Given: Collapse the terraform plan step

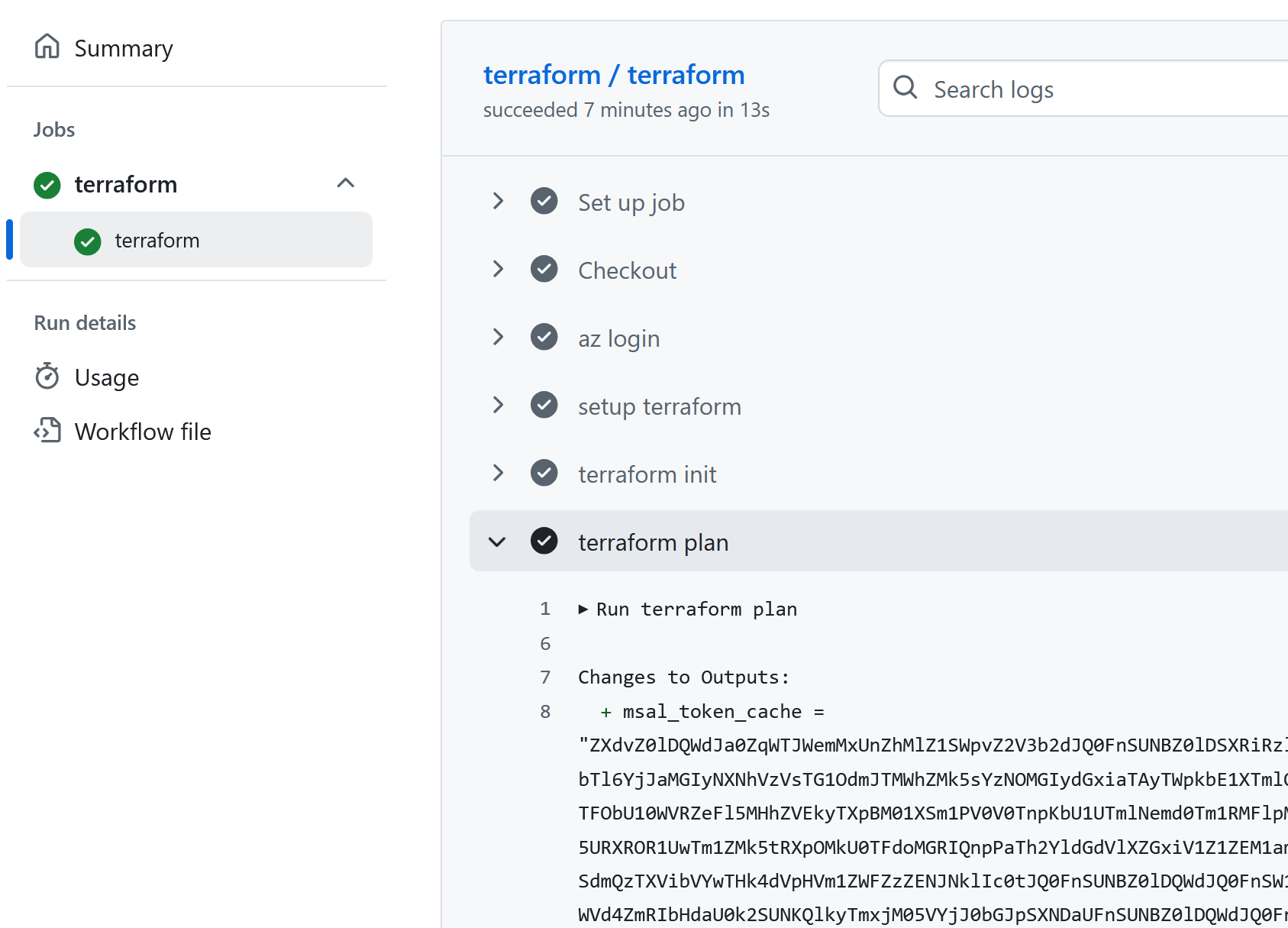Looking at the screenshot, I should [497, 542].
